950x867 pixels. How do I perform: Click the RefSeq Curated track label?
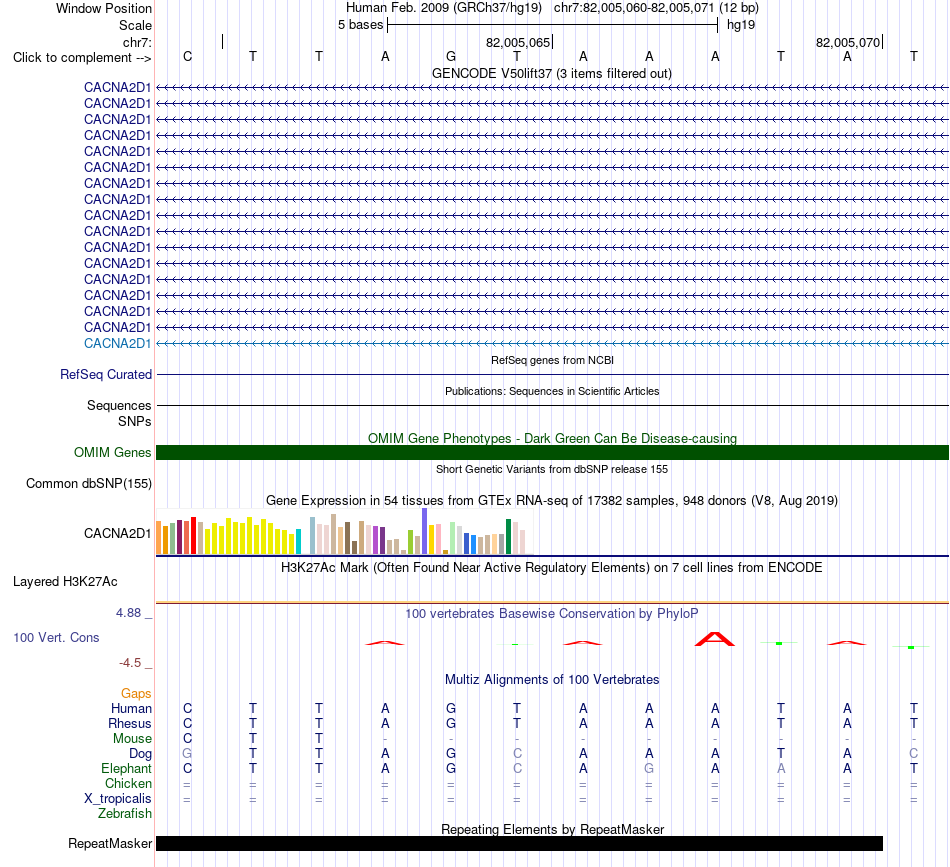tap(106, 374)
